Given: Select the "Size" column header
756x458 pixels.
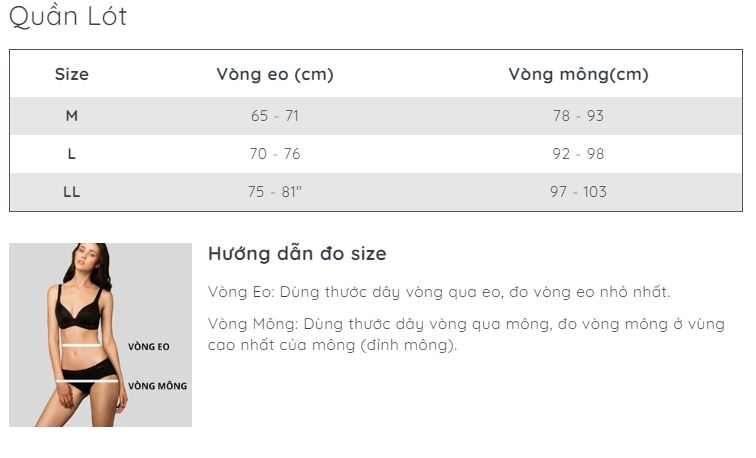Looking at the screenshot, I should pos(72,74).
